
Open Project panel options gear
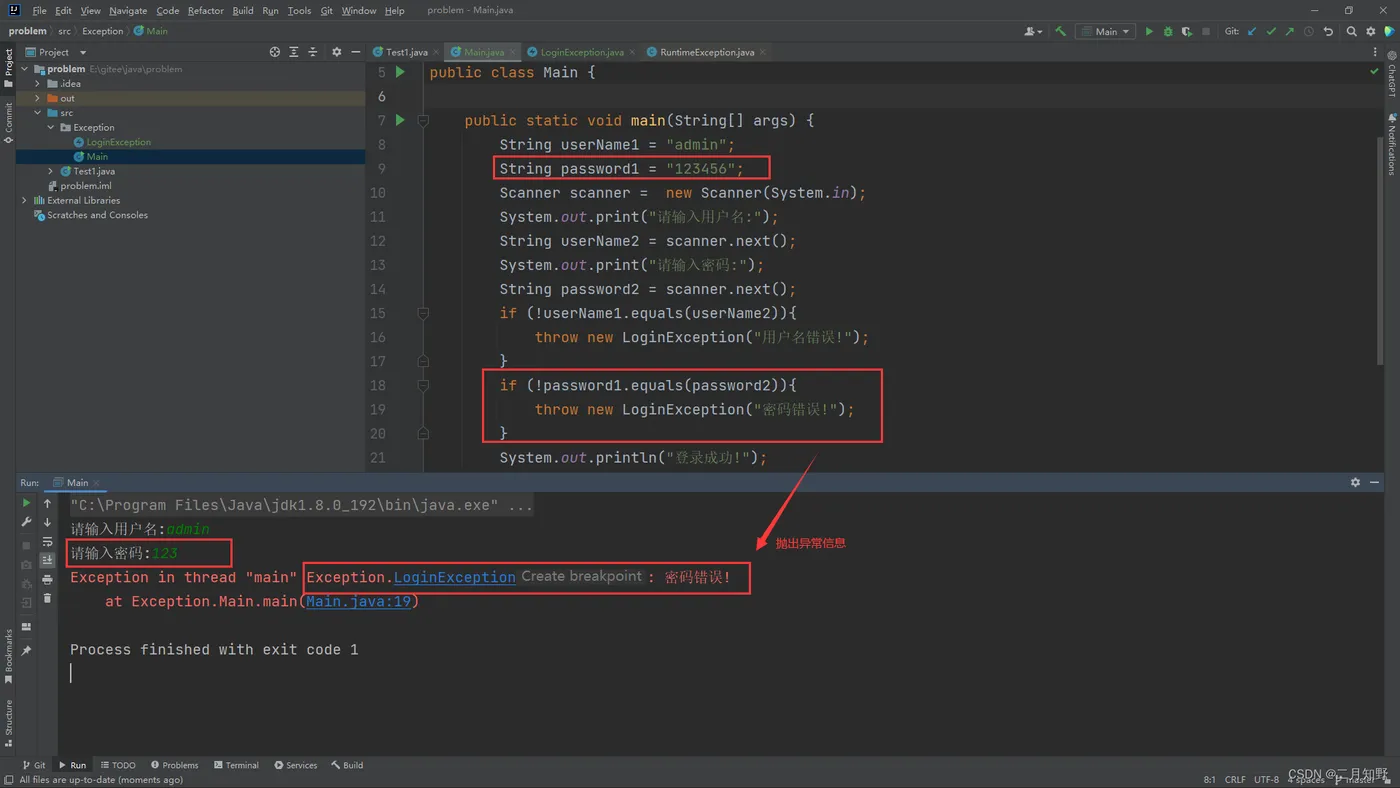pyautogui.click(x=337, y=52)
